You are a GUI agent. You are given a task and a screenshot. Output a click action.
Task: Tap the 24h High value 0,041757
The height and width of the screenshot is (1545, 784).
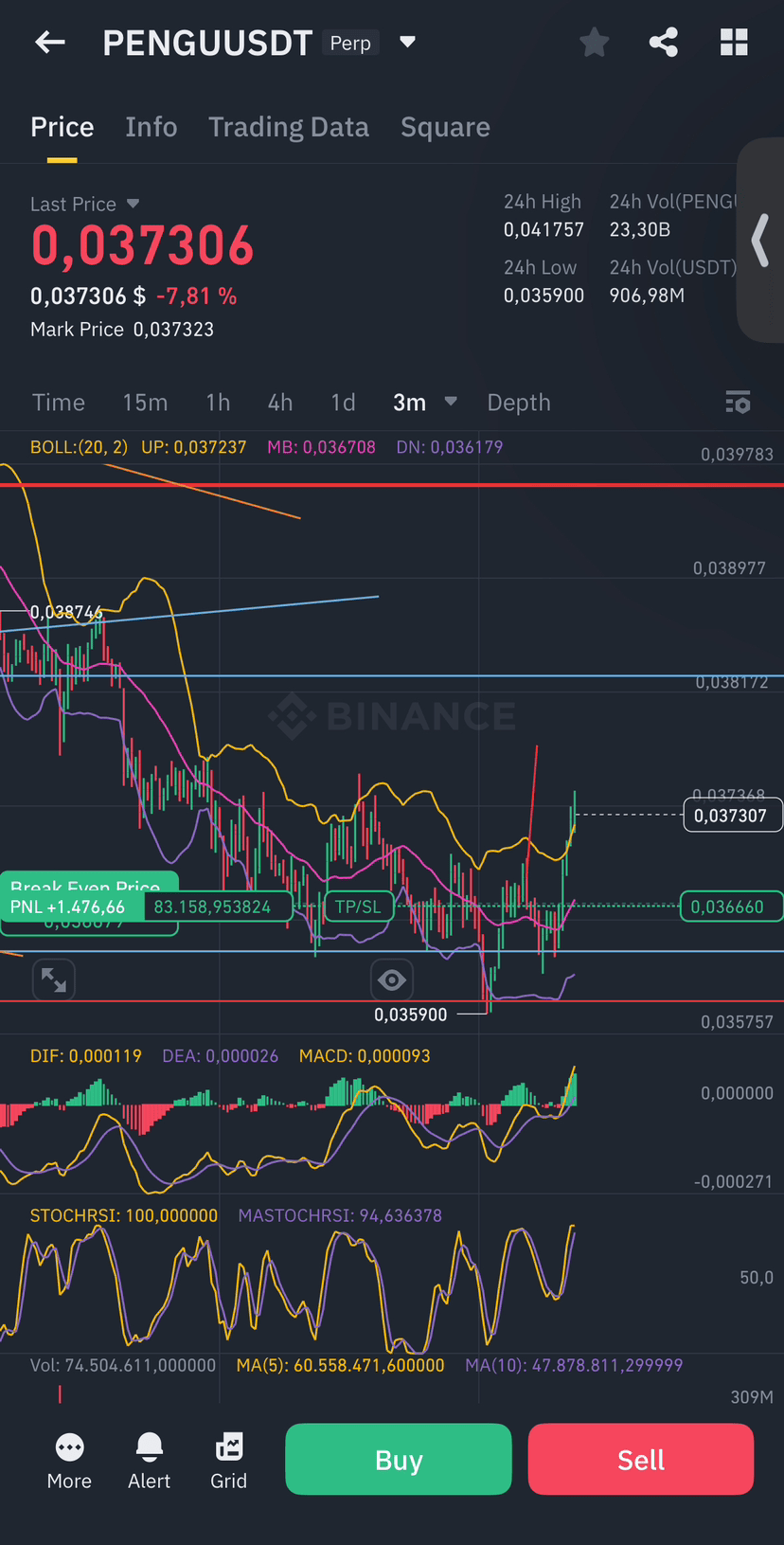tap(543, 229)
